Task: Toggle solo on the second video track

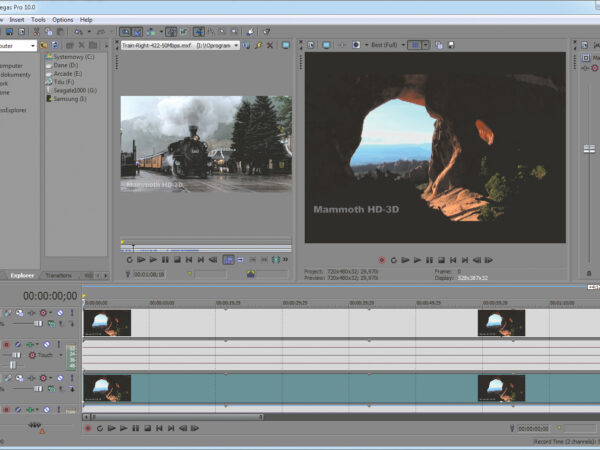Action: (70, 377)
